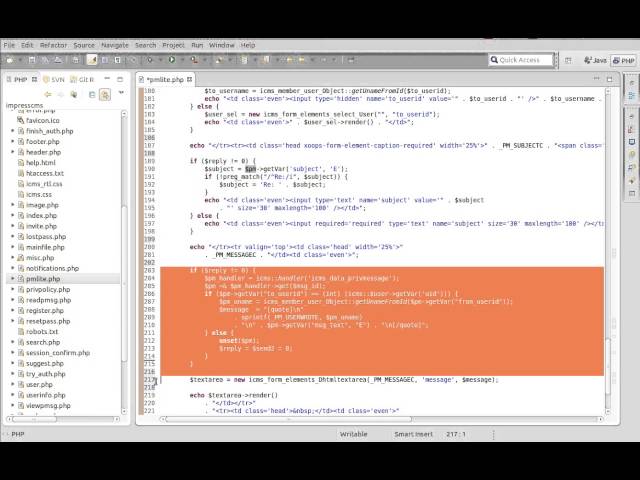
Task: Maximize the editor area
Action: tap(609, 79)
